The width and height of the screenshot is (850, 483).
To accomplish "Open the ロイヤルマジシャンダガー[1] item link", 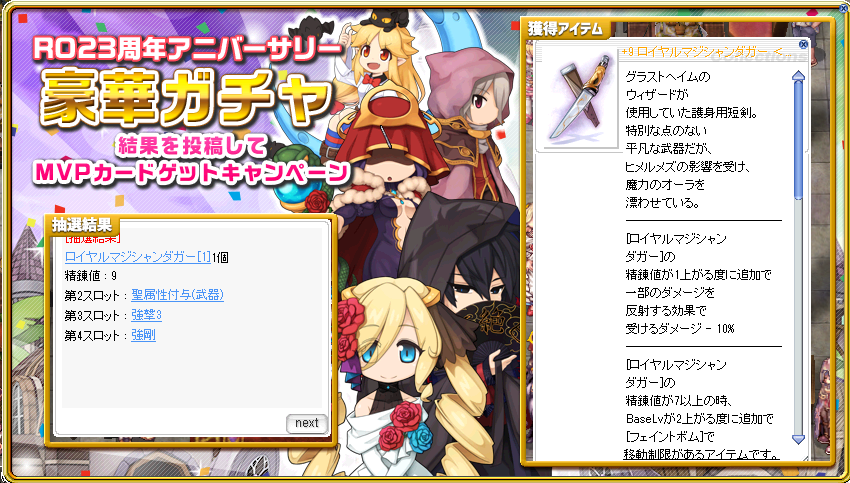I will tap(138, 257).
